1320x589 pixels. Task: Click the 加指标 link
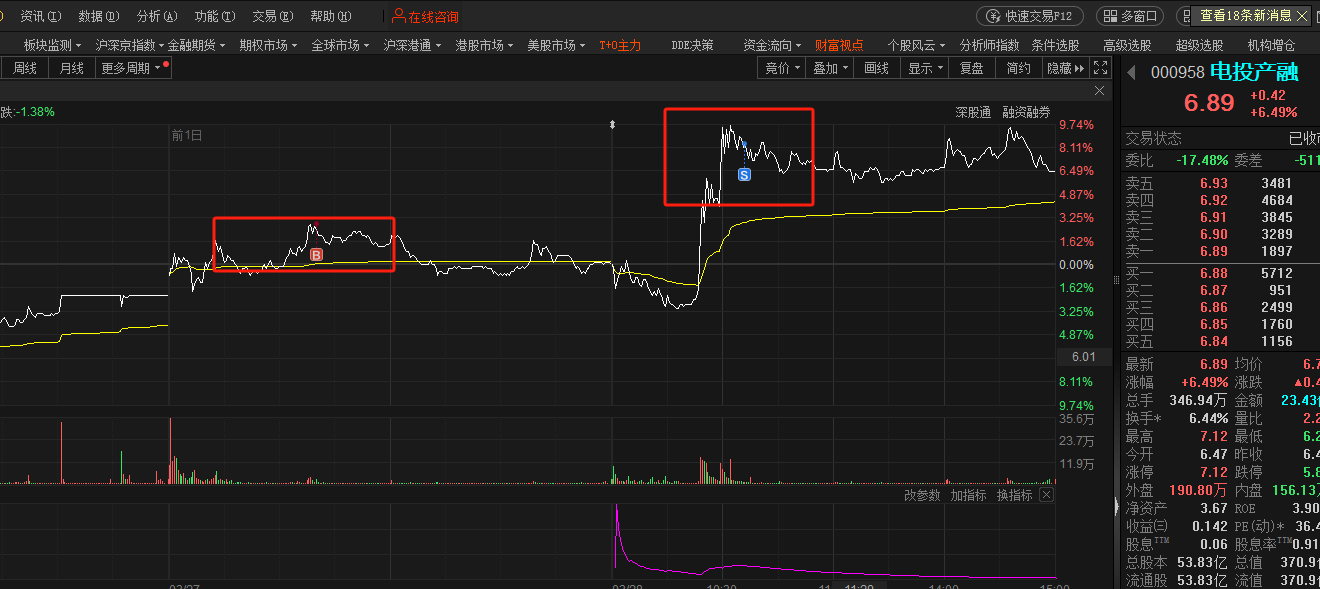pos(967,495)
